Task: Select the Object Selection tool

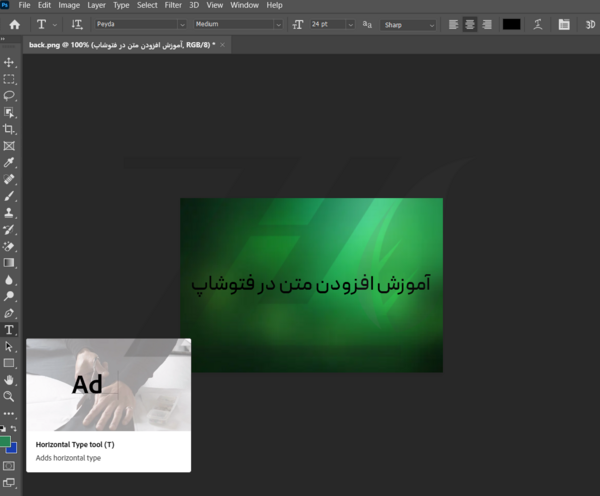Action: point(9,113)
